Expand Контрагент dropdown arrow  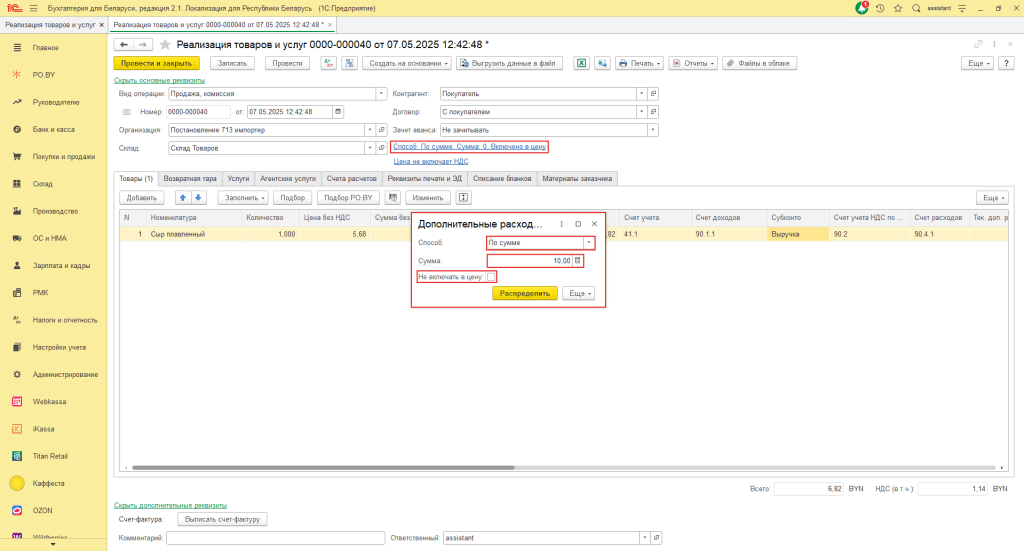pyautogui.click(x=641, y=93)
